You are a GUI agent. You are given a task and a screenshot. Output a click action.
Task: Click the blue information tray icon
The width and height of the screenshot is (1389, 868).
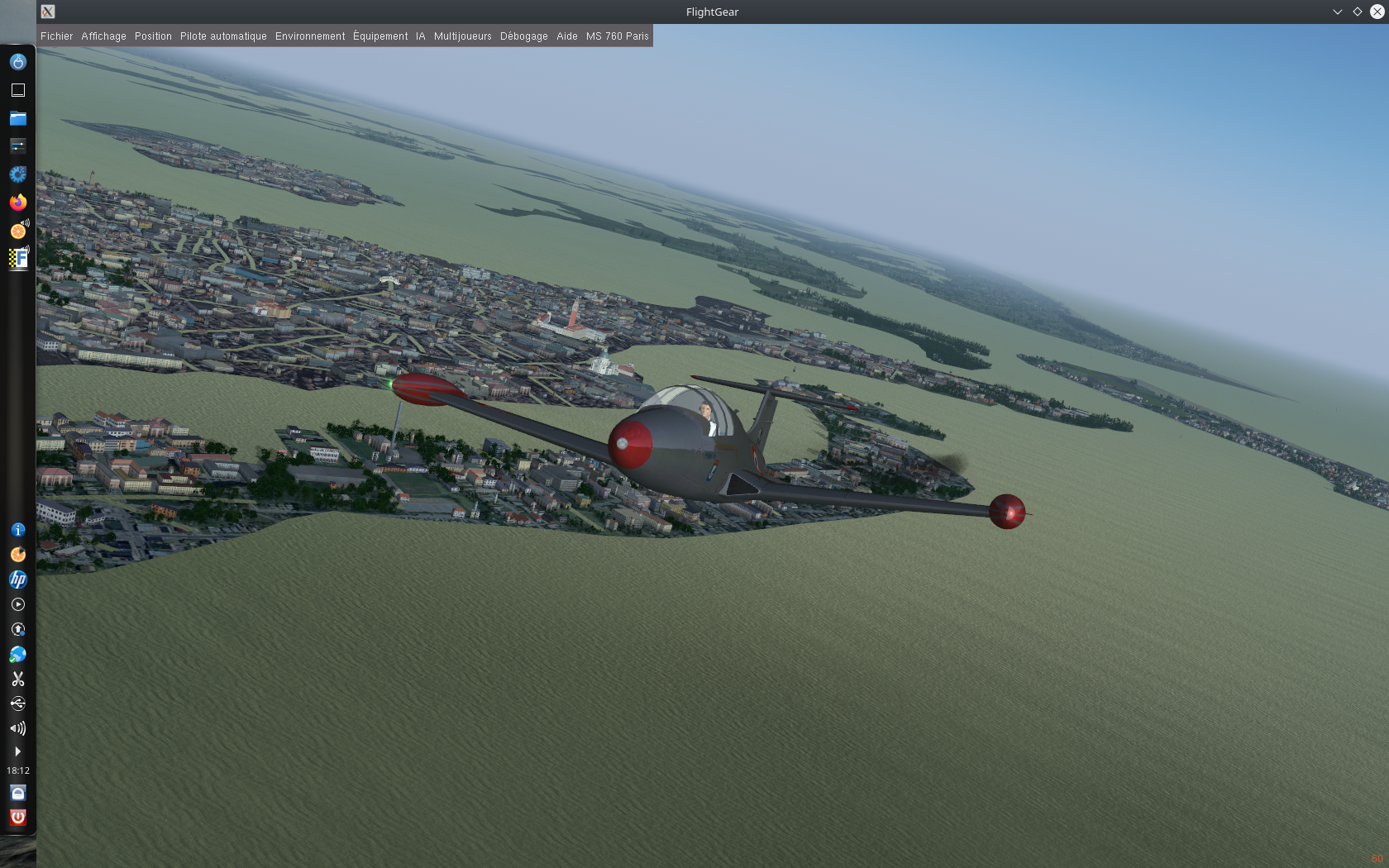[17, 530]
